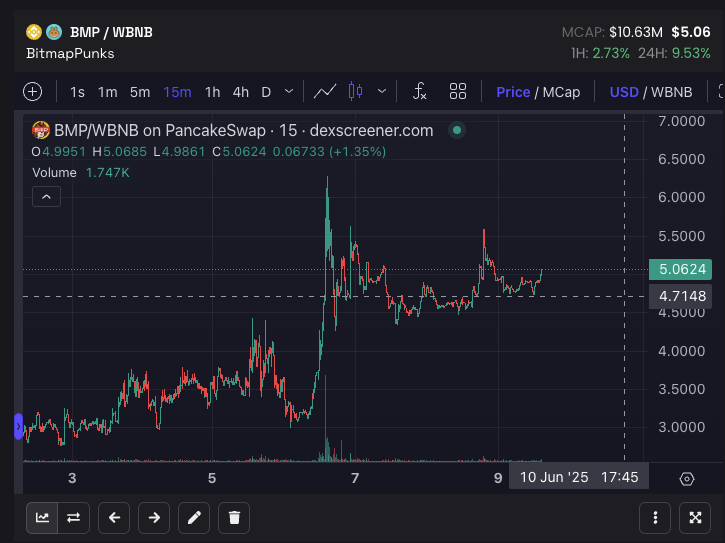Click the date label 3 on time axis

(x=72, y=478)
